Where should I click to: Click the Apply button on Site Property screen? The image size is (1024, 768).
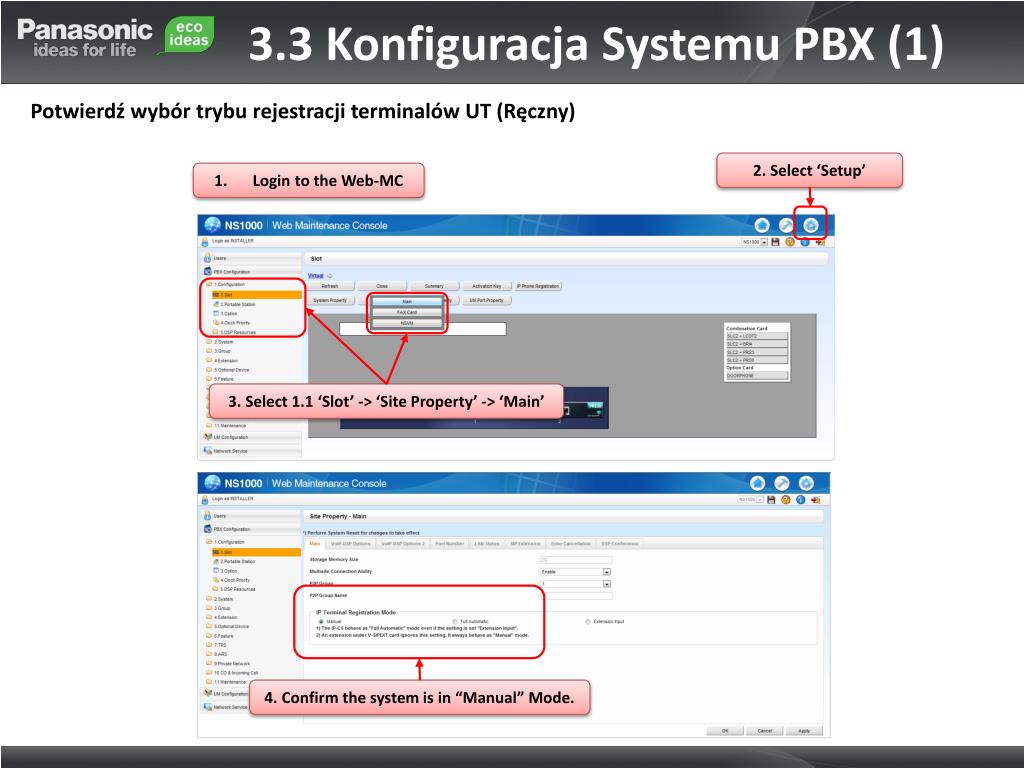click(x=805, y=731)
